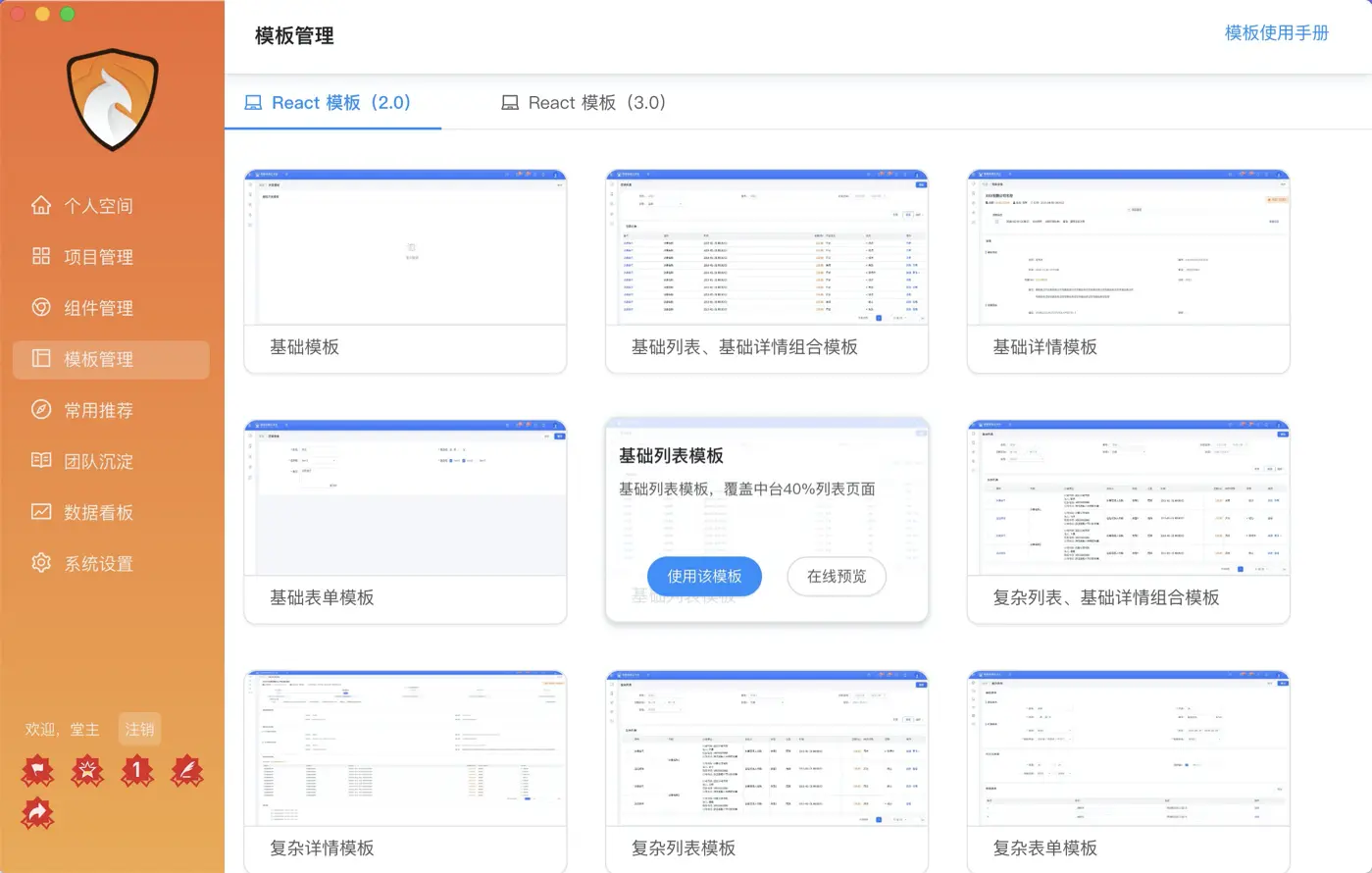Viewport: 1372px width, 873px height.
Task: Click the flag achievement badge
Action: point(37,771)
